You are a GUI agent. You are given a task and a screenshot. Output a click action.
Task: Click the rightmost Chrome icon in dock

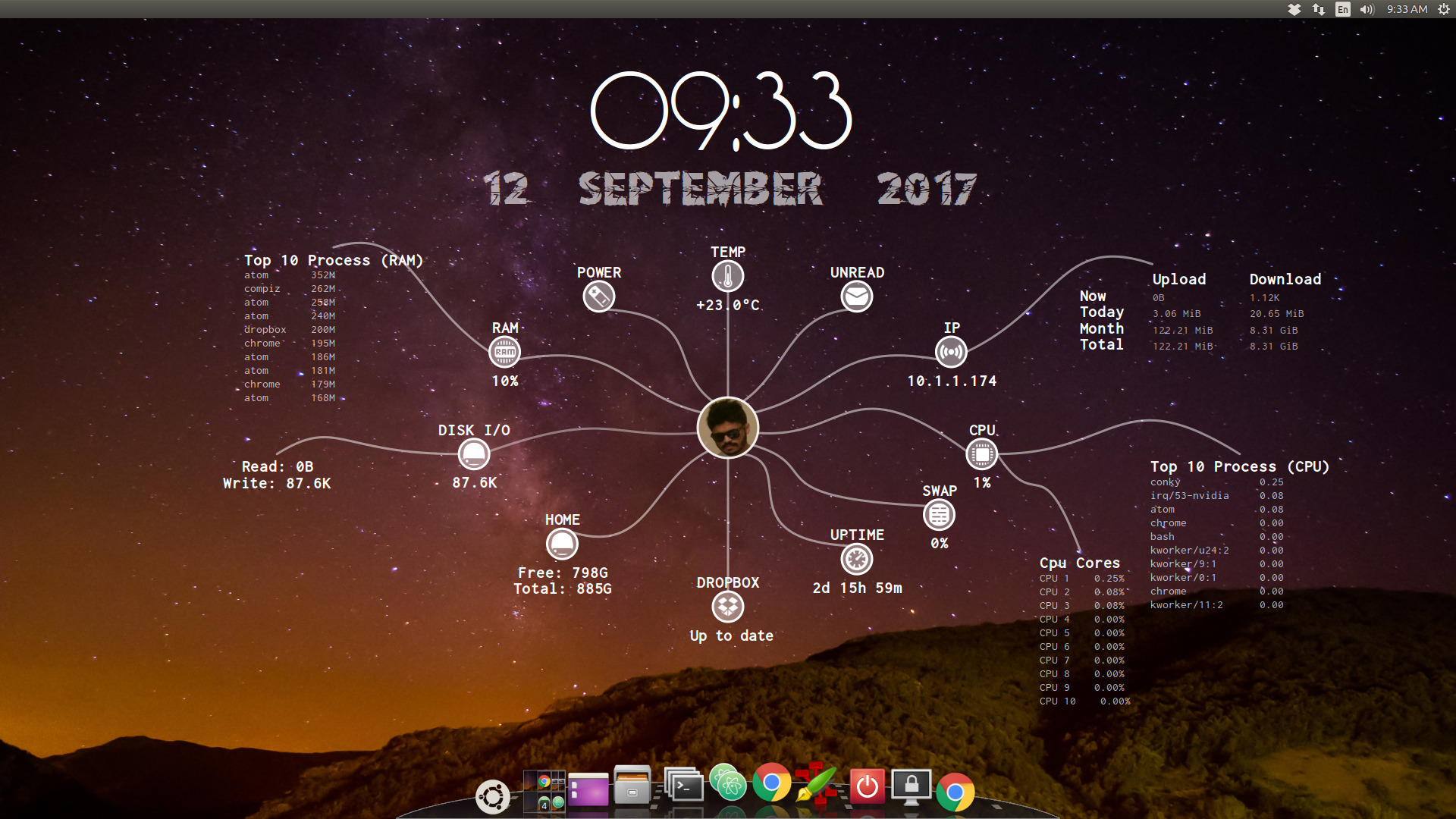click(x=955, y=792)
